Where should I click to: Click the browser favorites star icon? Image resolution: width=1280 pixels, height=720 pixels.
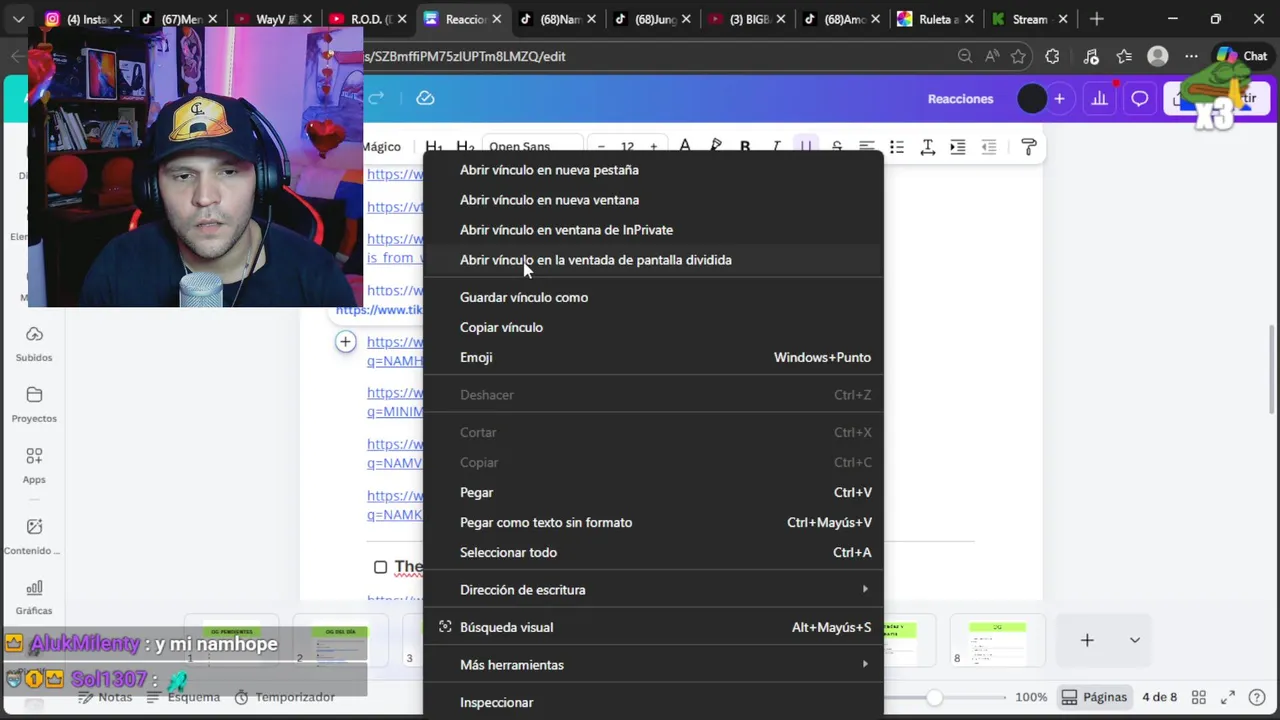[1018, 56]
